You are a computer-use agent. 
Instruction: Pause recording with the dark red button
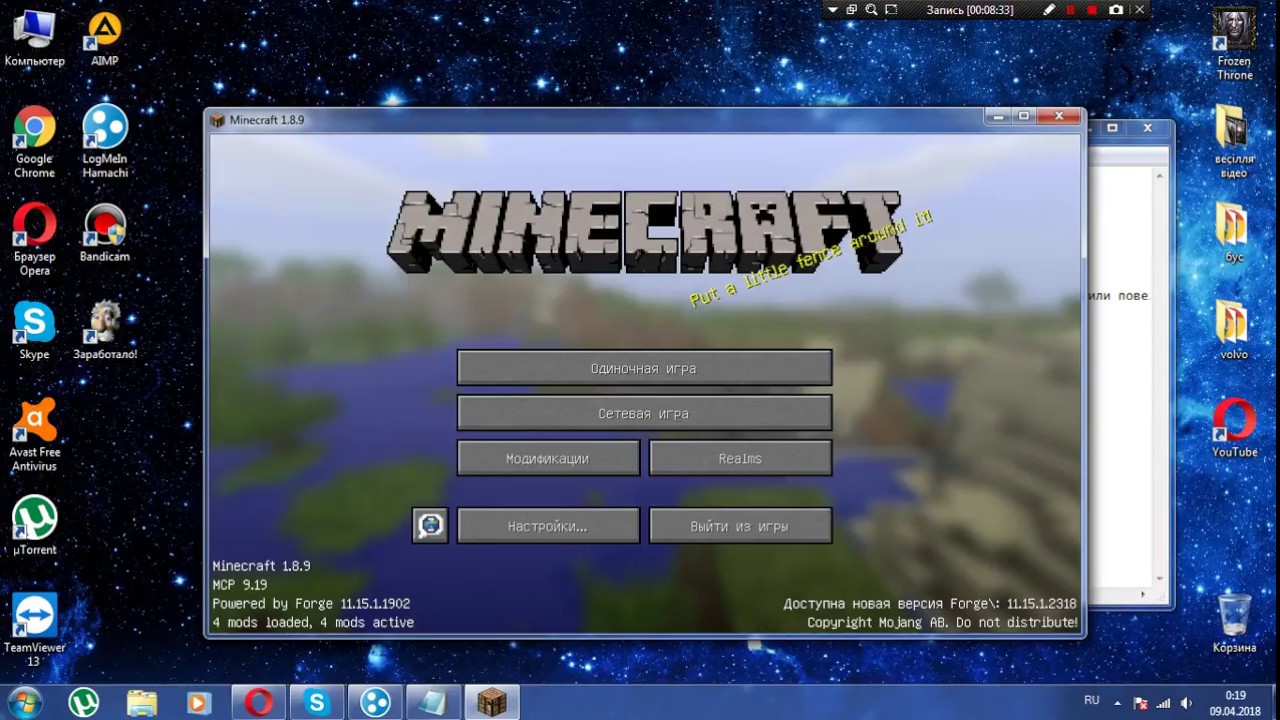point(1071,10)
